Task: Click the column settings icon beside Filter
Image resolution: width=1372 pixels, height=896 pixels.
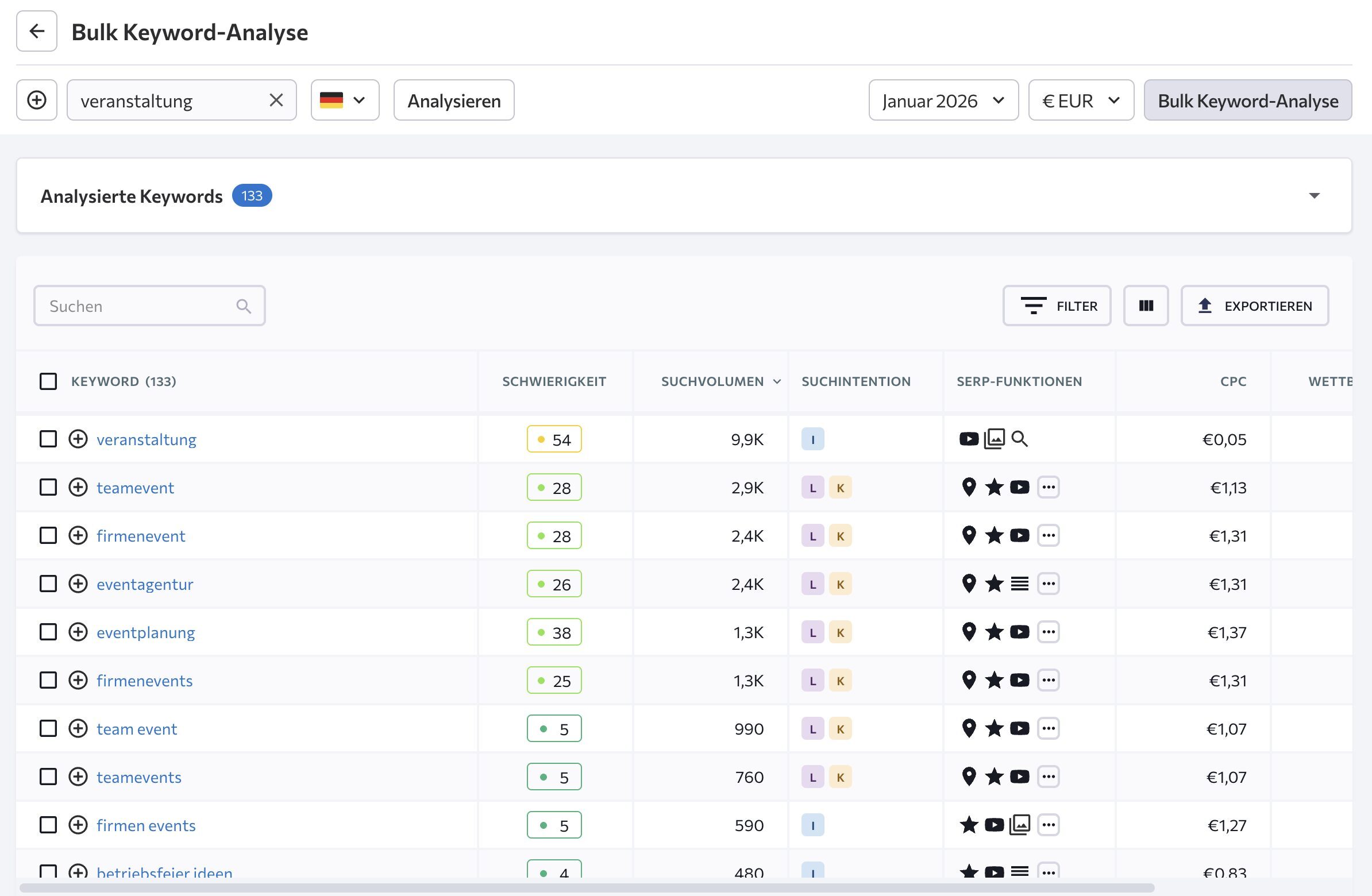Action: (x=1146, y=306)
